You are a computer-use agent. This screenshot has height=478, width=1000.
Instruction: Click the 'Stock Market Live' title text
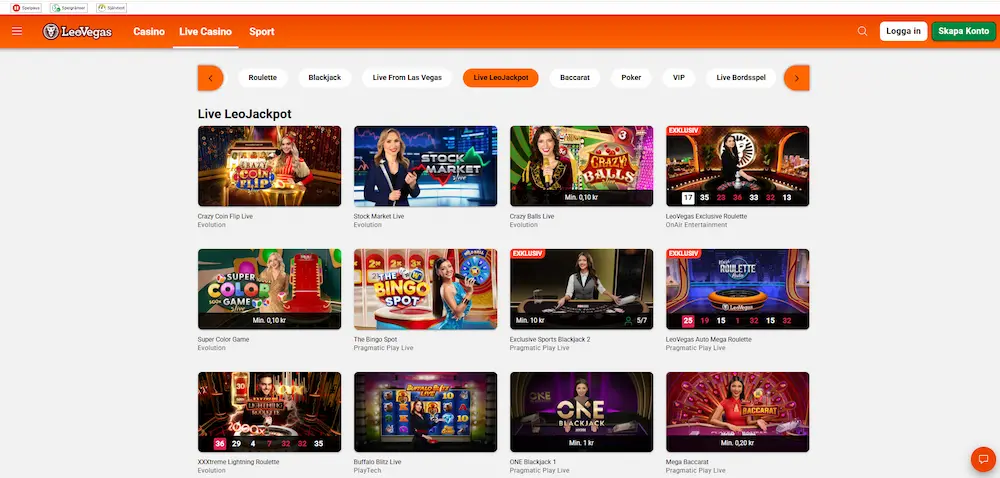click(379, 217)
